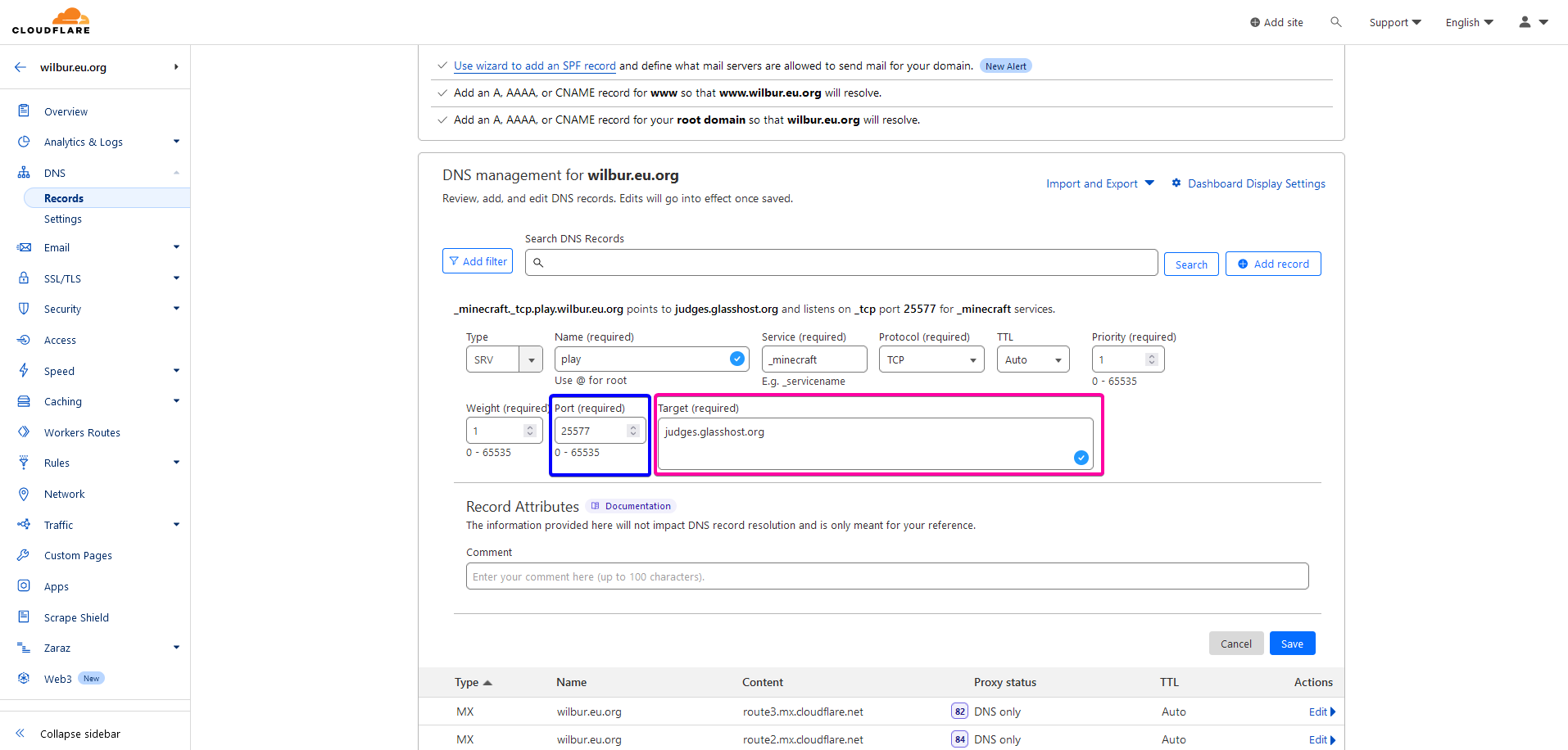The width and height of the screenshot is (1568, 750).
Task: Adjust the Port 25577 stepper arrows
Action: 632,431
